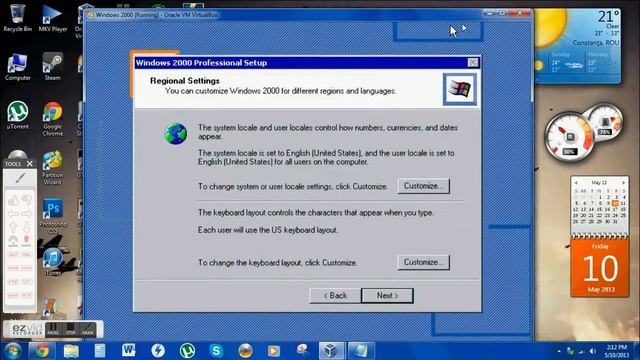This screenshot has width=640, height=360.
Task: Click the orange Friday 10 date tile
Action: pyautogui.click(x=600, y=268)
